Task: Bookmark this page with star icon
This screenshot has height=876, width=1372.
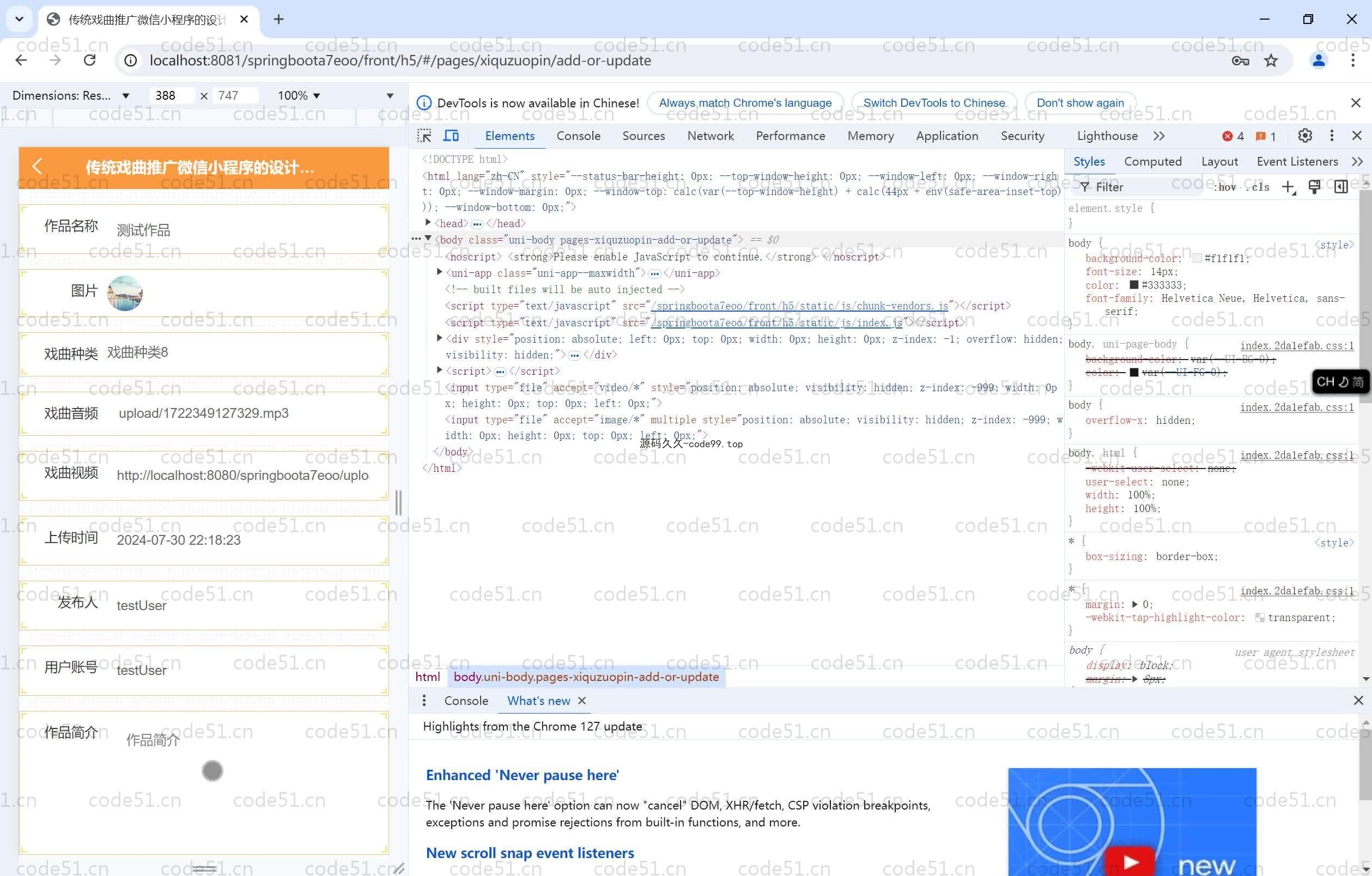Action: (x=1271, y=60)
